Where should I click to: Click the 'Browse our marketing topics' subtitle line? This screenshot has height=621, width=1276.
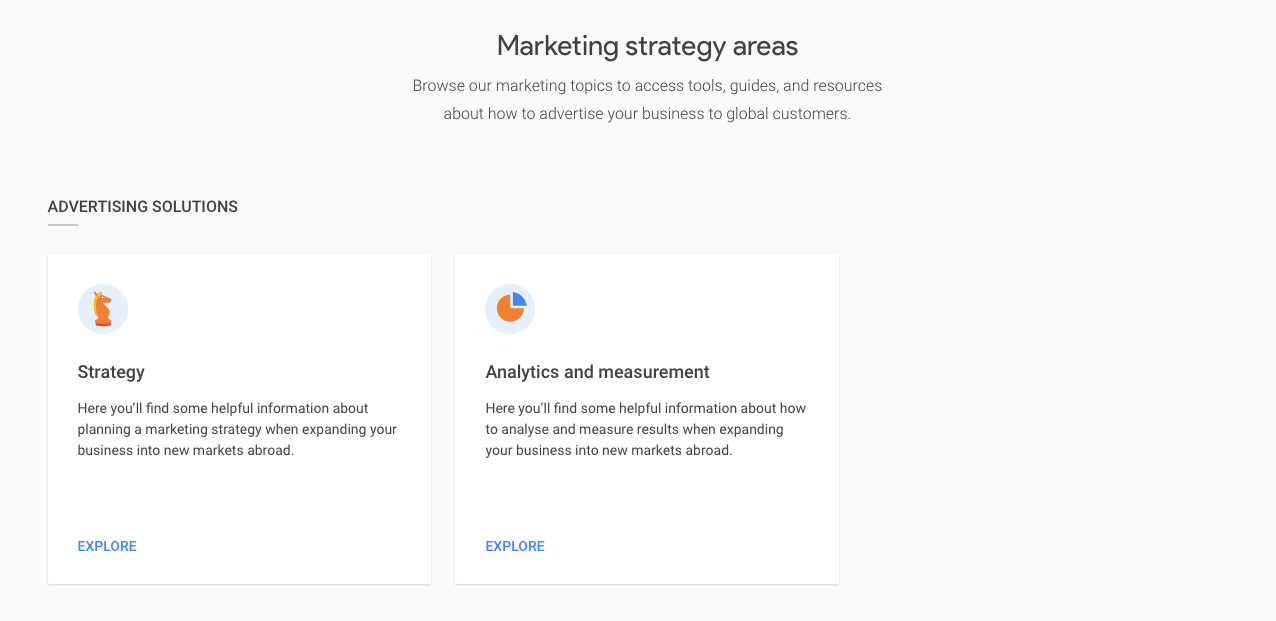pos(647,86)
